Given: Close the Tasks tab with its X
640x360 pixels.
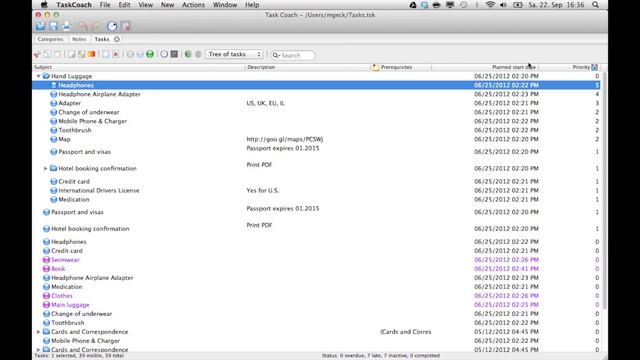Looking at the screenshot, I should pos(117,39).
